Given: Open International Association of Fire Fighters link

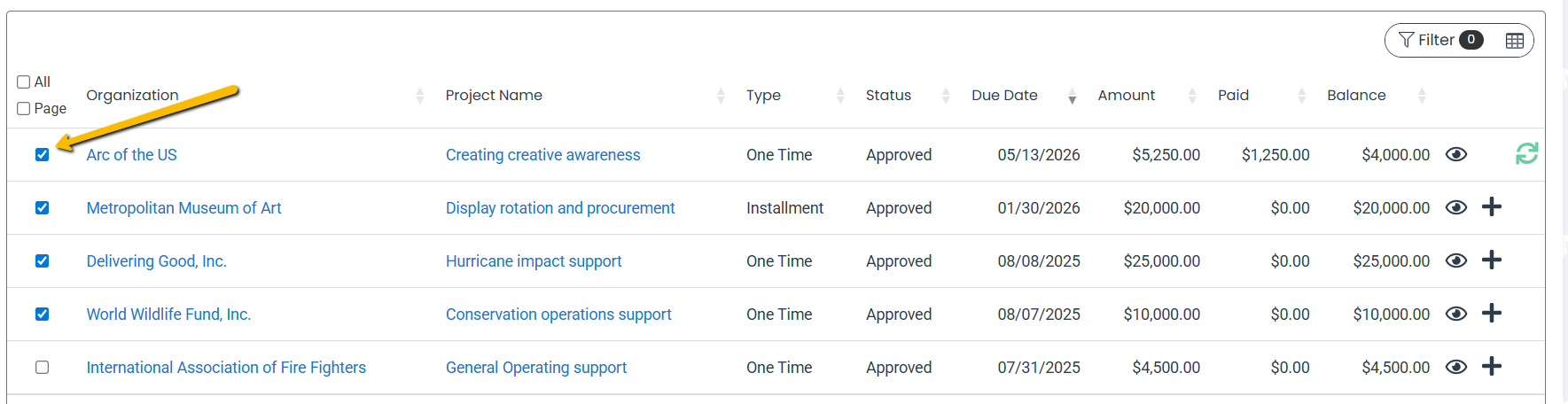Looking at the screenshot, I should pyautogui.click(x=226, y=368).
